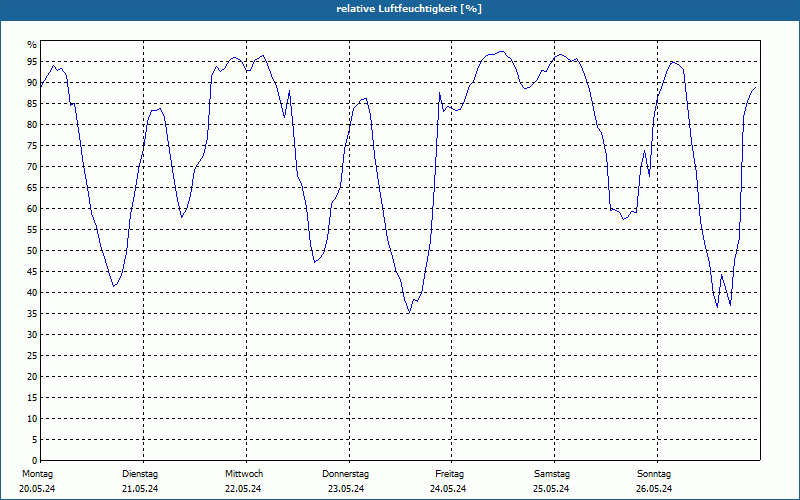Click the date label 24.05.24

point(448,489)
